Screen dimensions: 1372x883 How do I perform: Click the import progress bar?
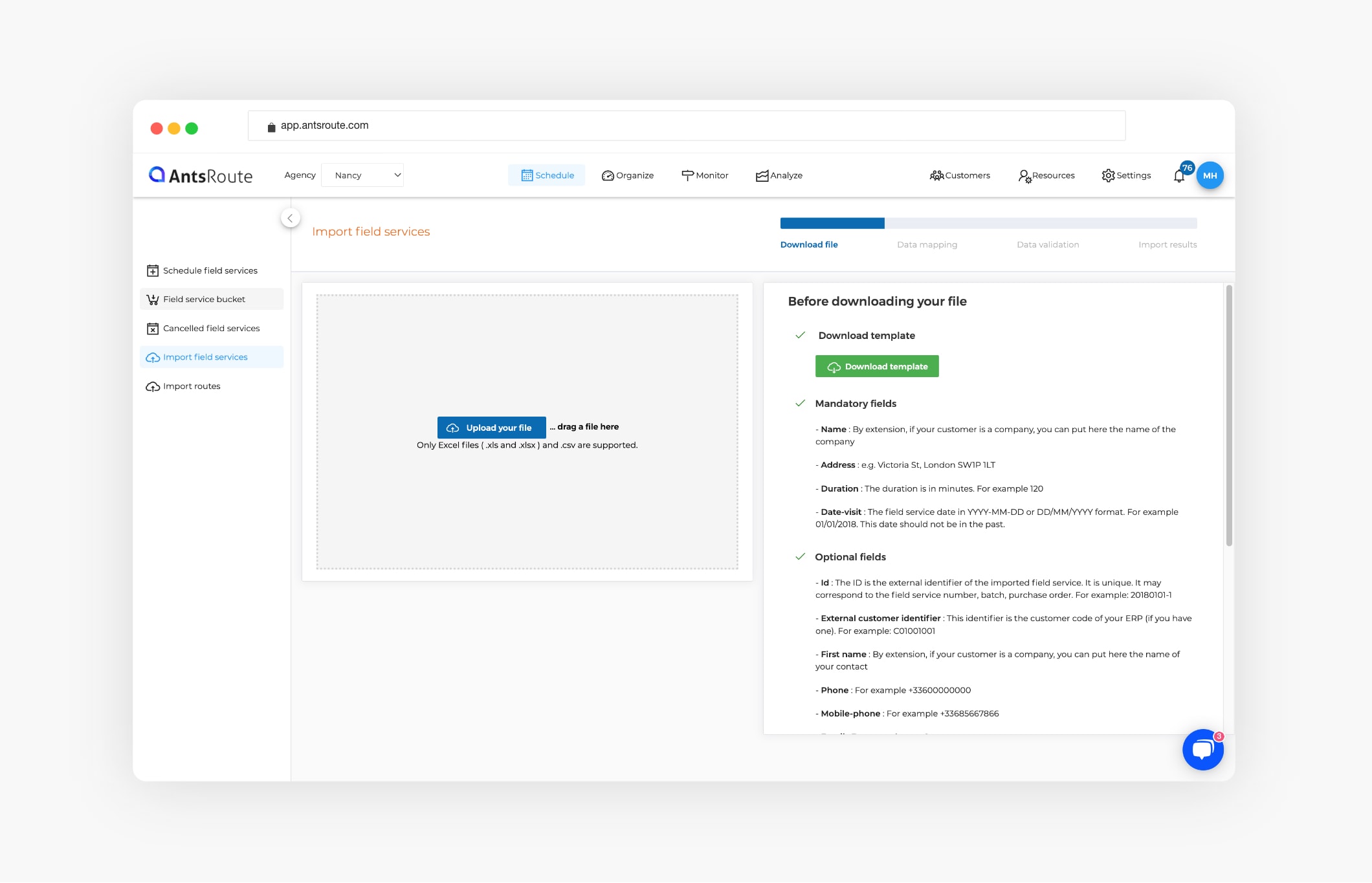pos(988,223)
